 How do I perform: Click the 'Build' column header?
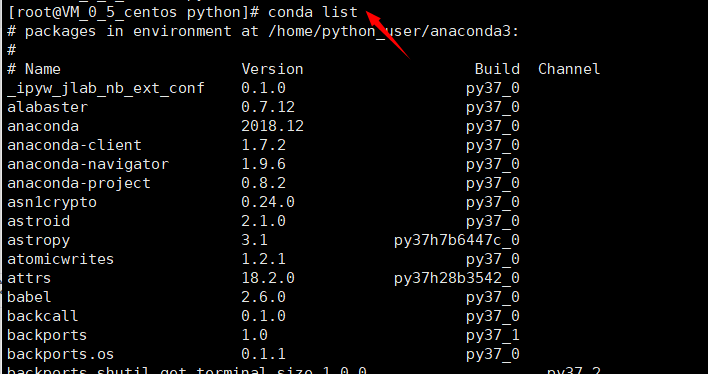(x=497, y=69)
